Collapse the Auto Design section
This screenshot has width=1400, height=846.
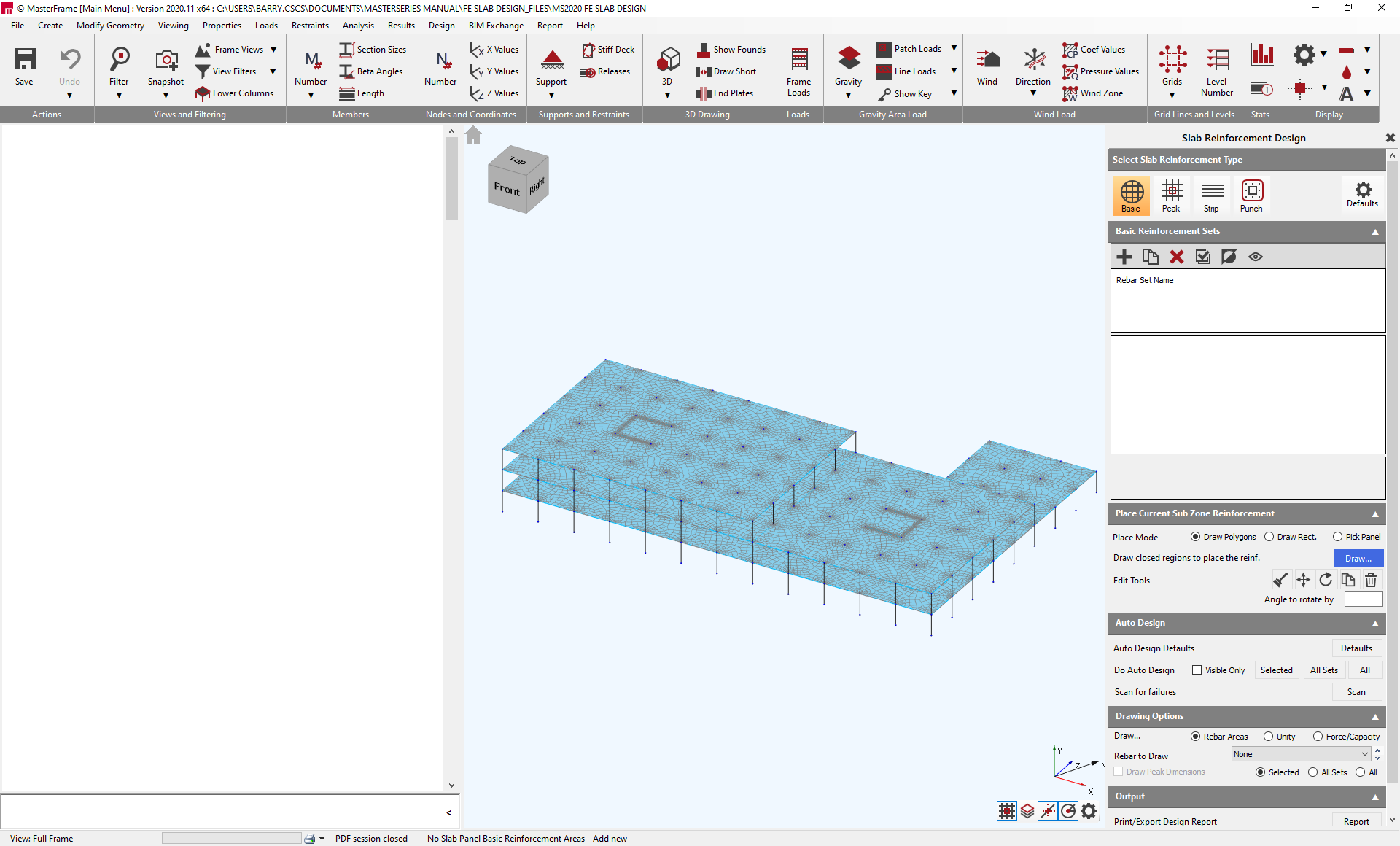pyautogui.click(x=1374, y=624)
